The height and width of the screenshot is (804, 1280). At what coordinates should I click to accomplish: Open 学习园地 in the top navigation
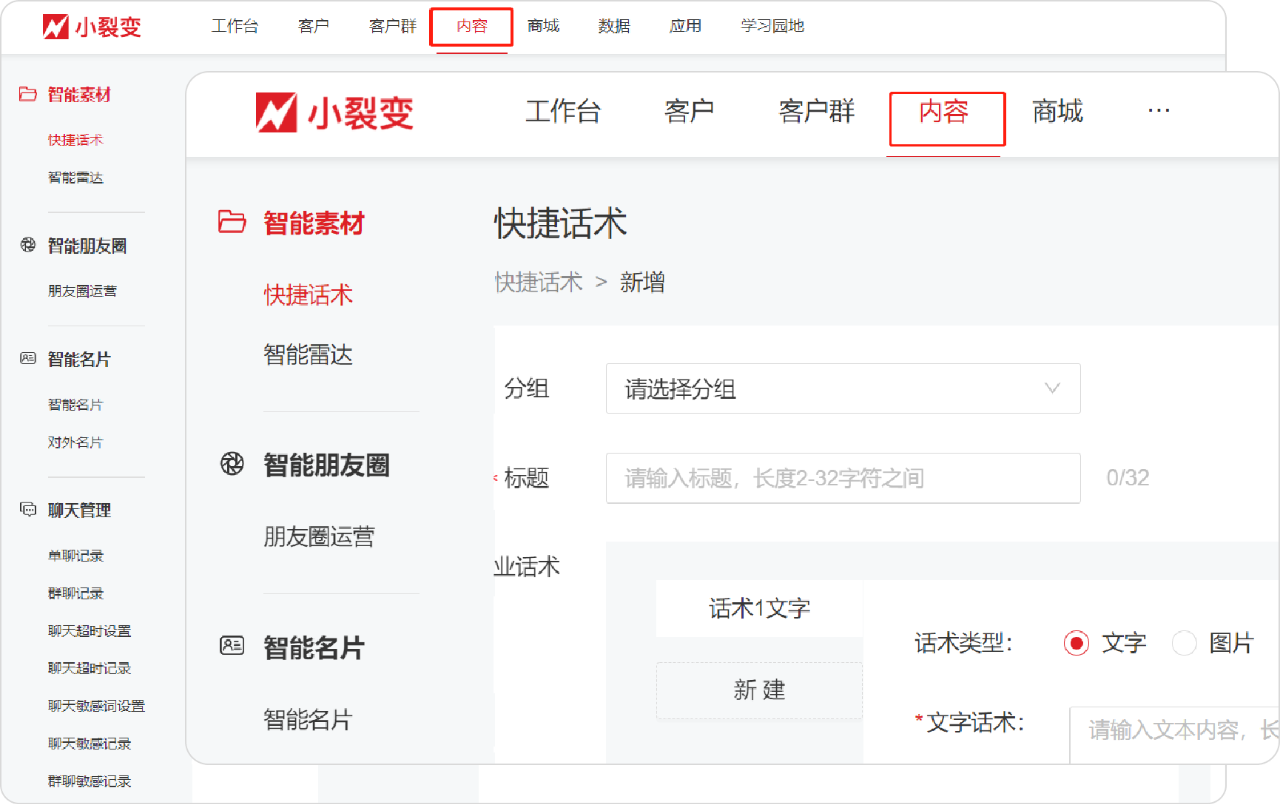click(x=772, y=26)
